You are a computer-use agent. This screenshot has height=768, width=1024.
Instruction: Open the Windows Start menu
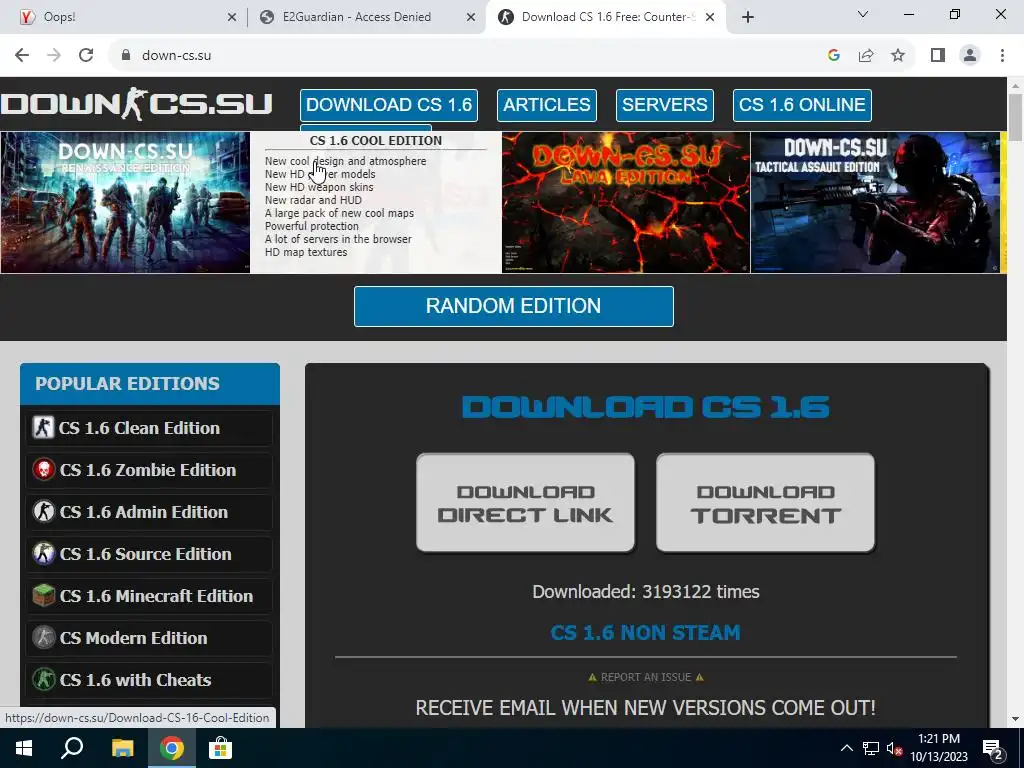(24, 748)
